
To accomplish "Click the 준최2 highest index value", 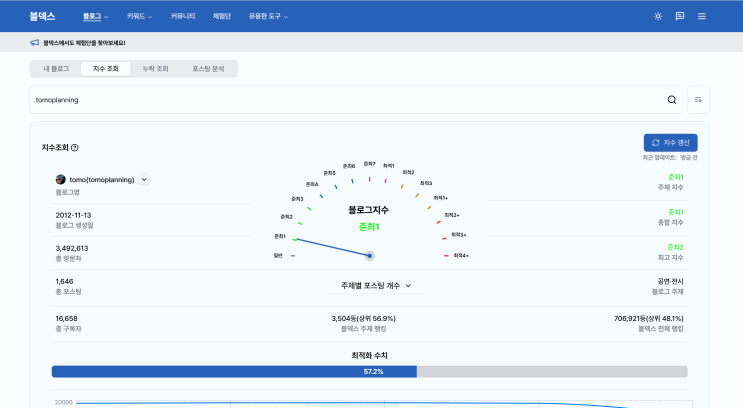I will coord(675,247).
